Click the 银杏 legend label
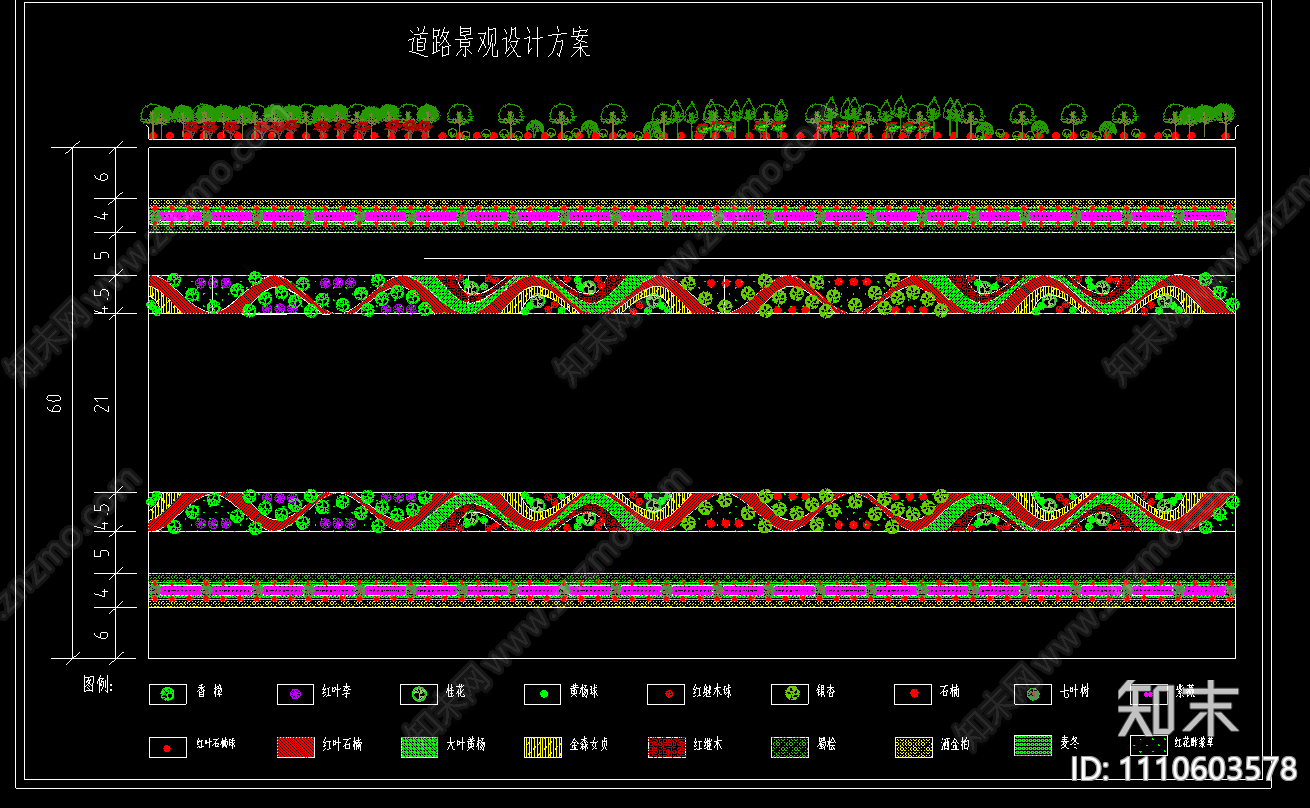This screenshot has height=808, width=1310. pos(827,691)
